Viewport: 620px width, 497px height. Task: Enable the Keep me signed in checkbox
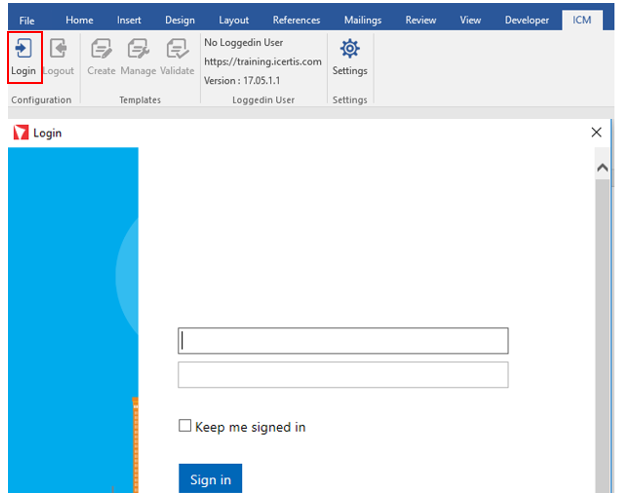click(184, 426)
